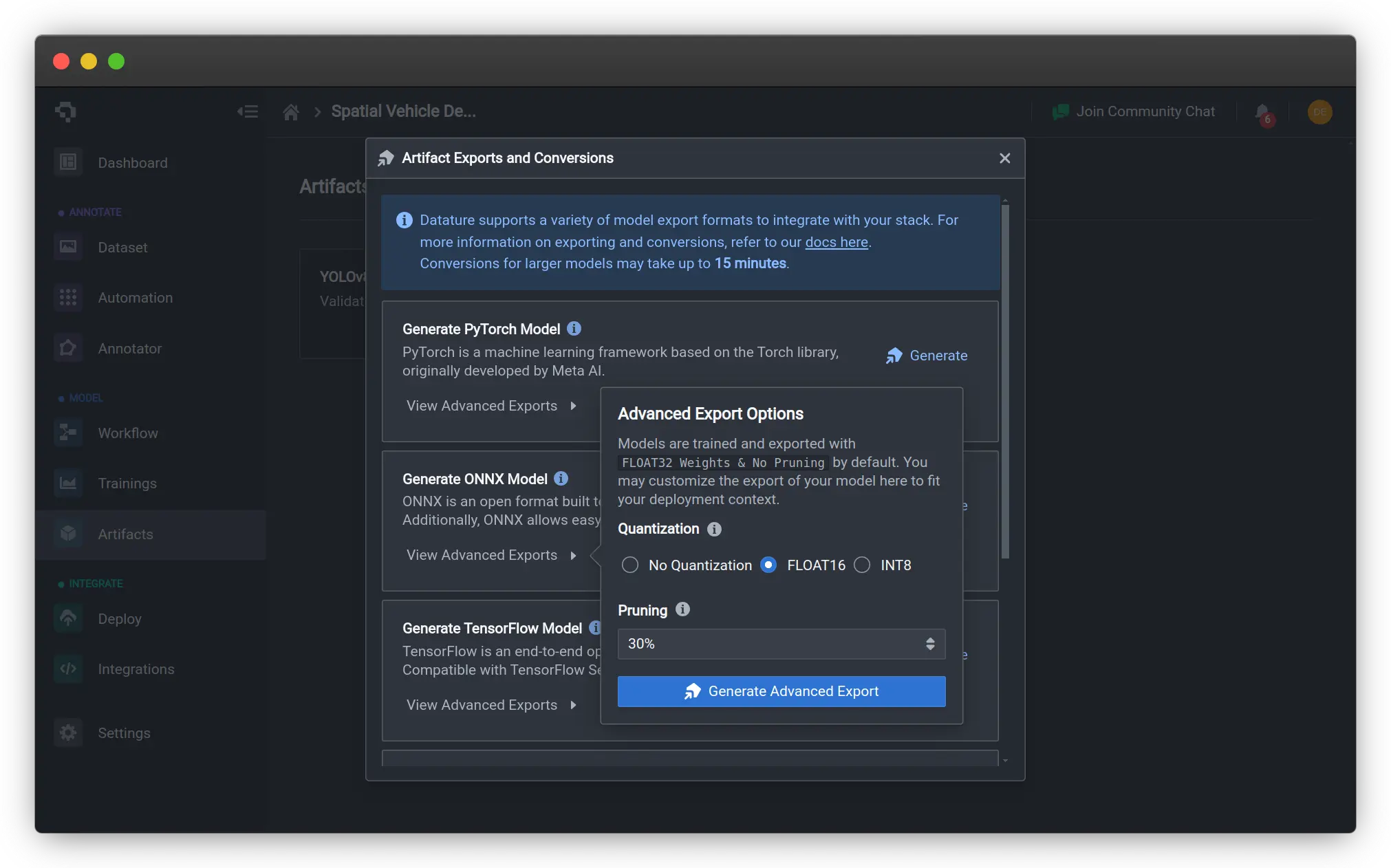Viewport: 1391px width, 868px height.
Task: Collapse the sidebar with the menu icon
Action: pos(248,111)
